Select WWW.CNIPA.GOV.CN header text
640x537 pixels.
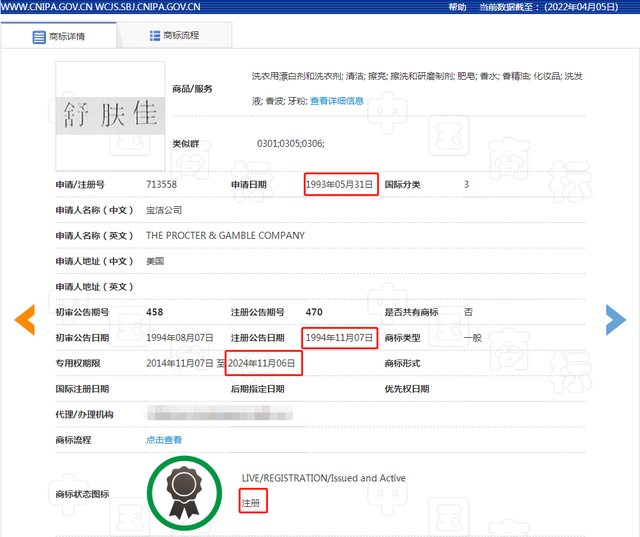click(47, 7)
